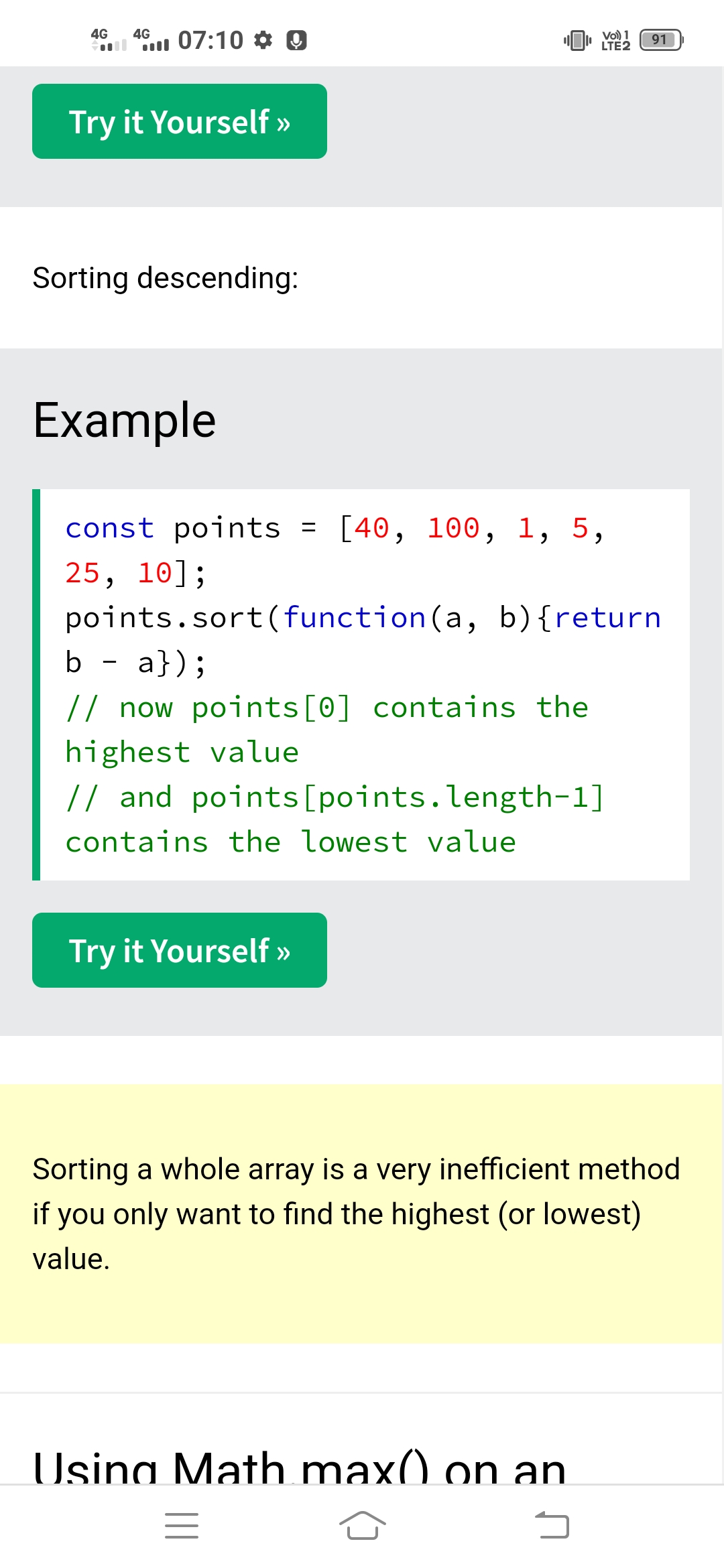Viewport: 724px width, 1568px height.
Task: Open recent apps with the menu navigation icon
Action: click(x=182, y=1526)
